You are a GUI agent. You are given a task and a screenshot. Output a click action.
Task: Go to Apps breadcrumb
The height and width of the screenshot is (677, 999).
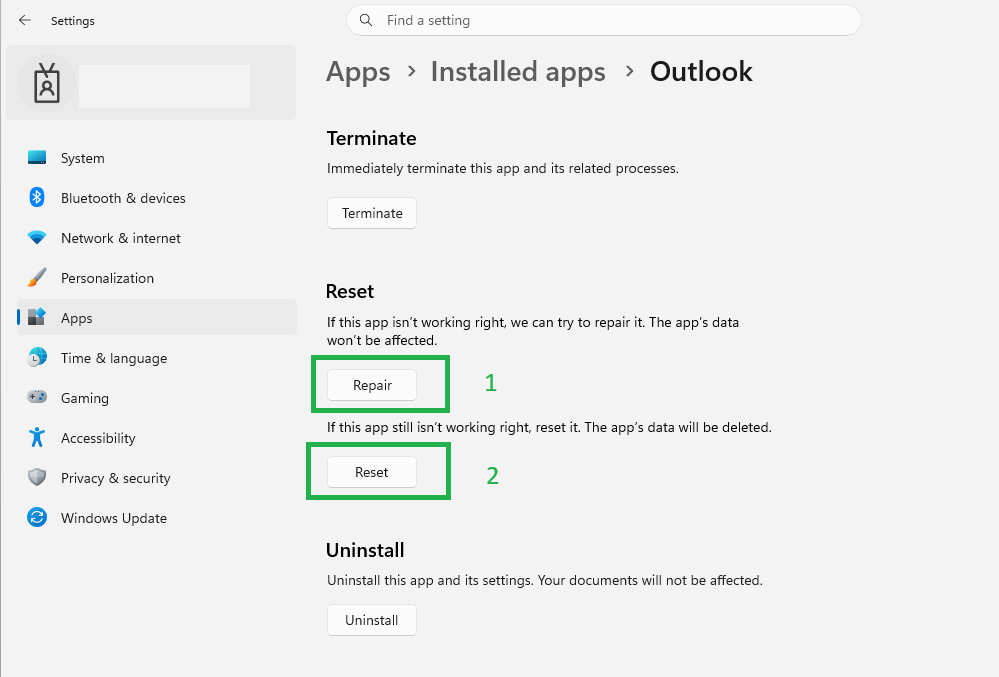(x=358, y=72)
